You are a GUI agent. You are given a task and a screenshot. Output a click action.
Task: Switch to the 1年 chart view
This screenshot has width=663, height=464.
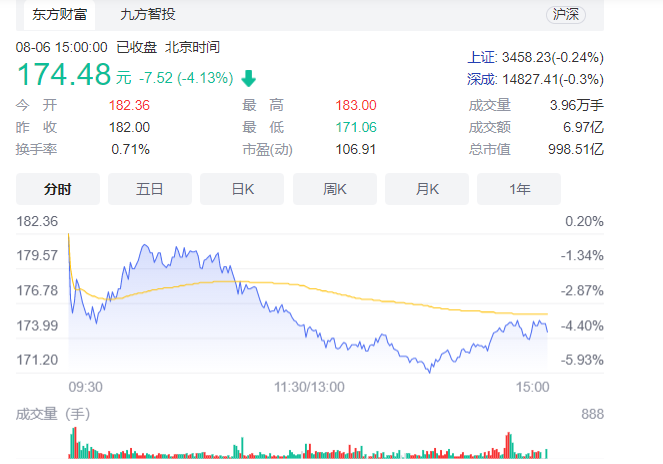coord(519,189)
